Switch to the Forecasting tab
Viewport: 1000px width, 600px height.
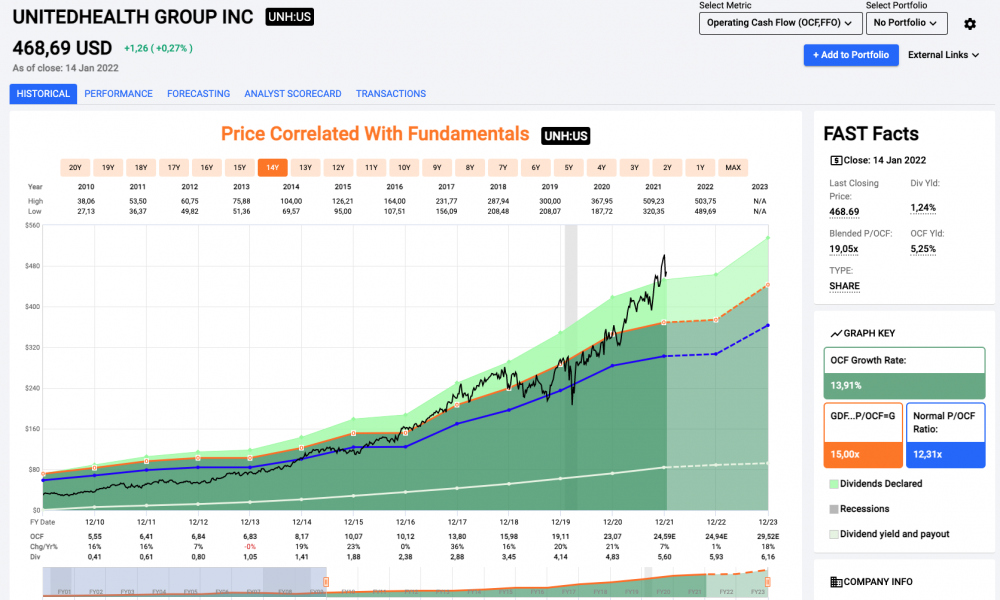[x=198, y=94]
